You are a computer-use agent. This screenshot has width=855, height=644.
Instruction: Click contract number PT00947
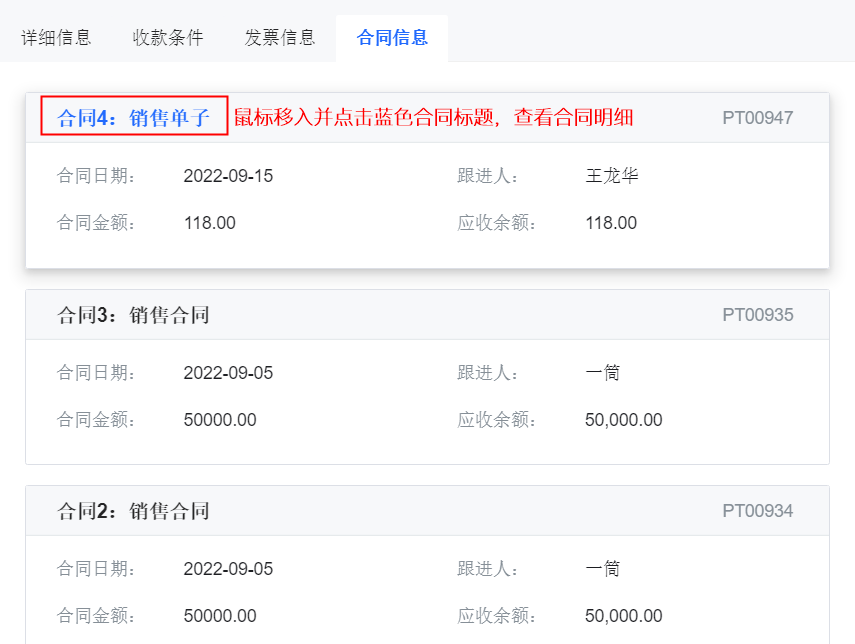757,118
